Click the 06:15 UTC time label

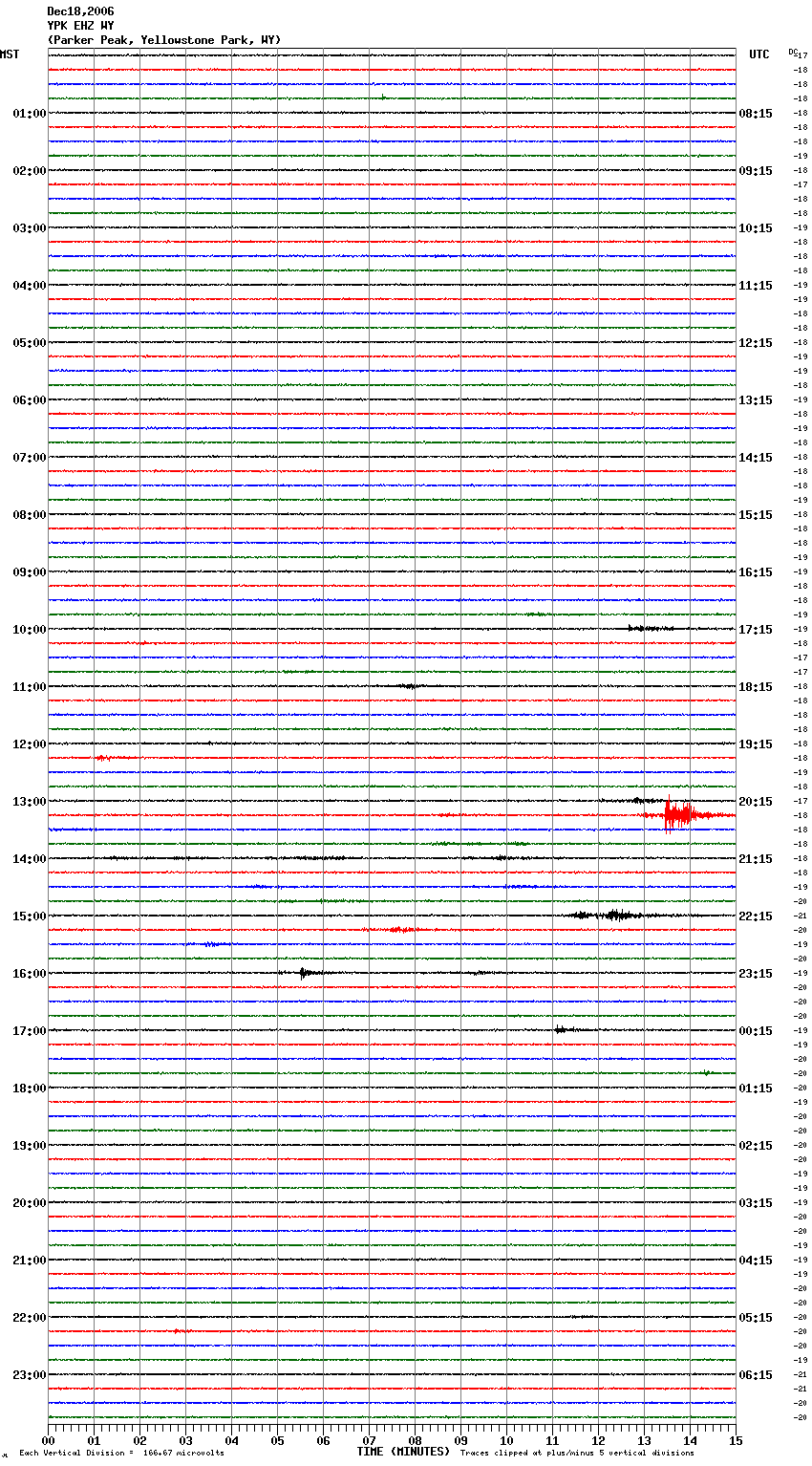click(756, 1375)
